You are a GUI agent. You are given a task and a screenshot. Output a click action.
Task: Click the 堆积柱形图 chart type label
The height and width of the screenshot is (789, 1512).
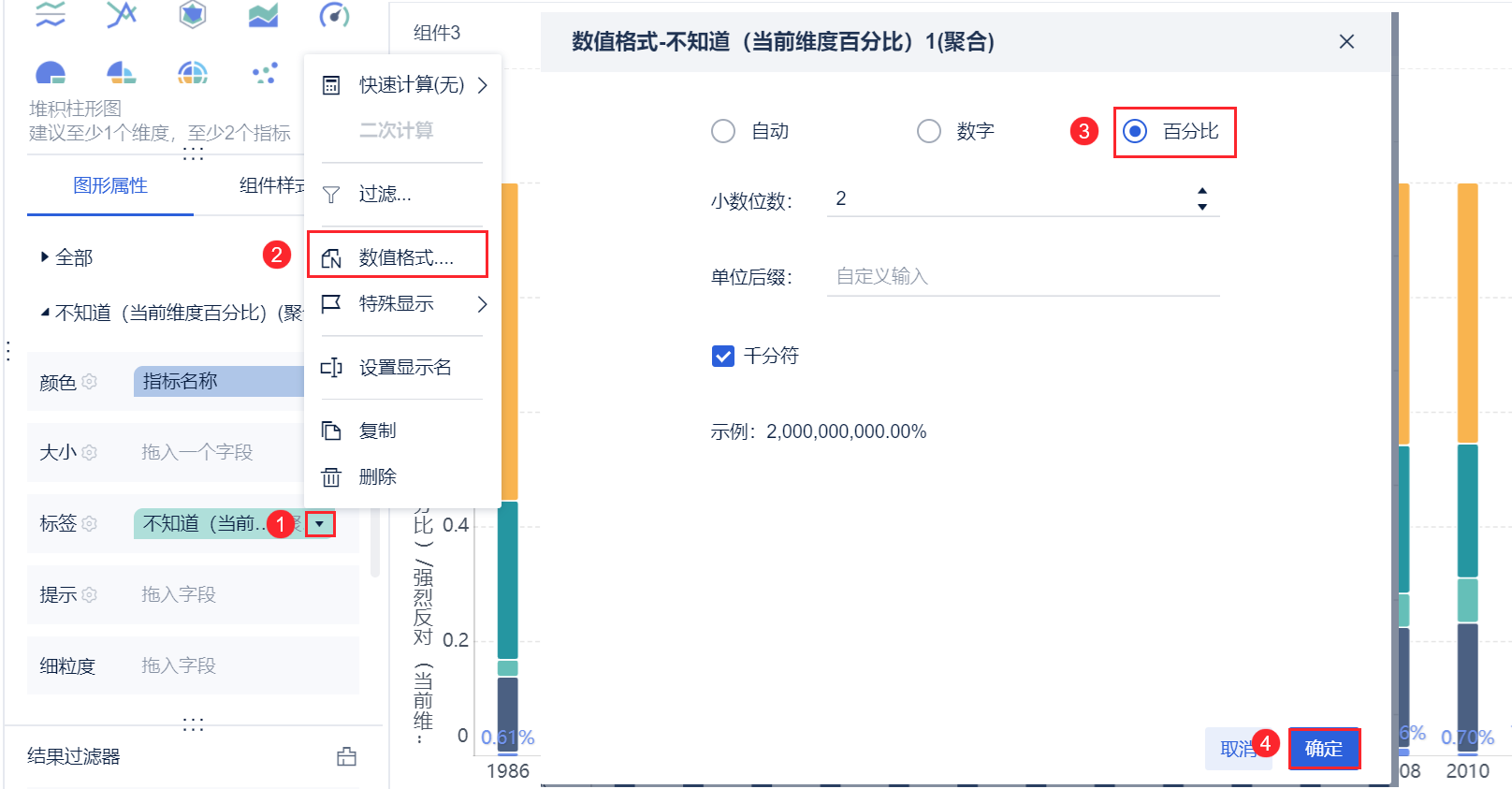(x=75, y=109)
